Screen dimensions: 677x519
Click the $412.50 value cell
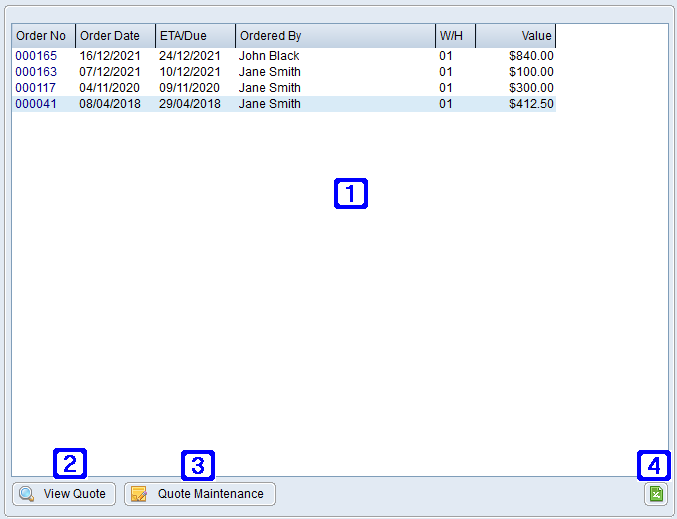point(530,104)
